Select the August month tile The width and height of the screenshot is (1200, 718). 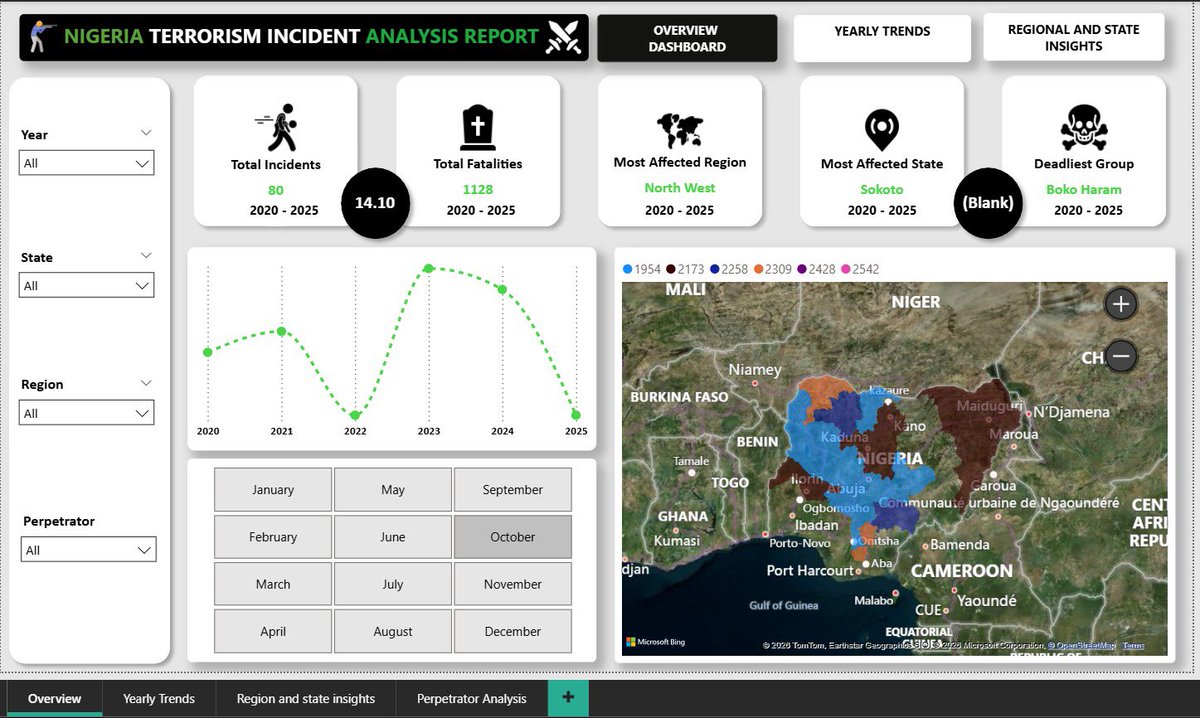[393, 631]
